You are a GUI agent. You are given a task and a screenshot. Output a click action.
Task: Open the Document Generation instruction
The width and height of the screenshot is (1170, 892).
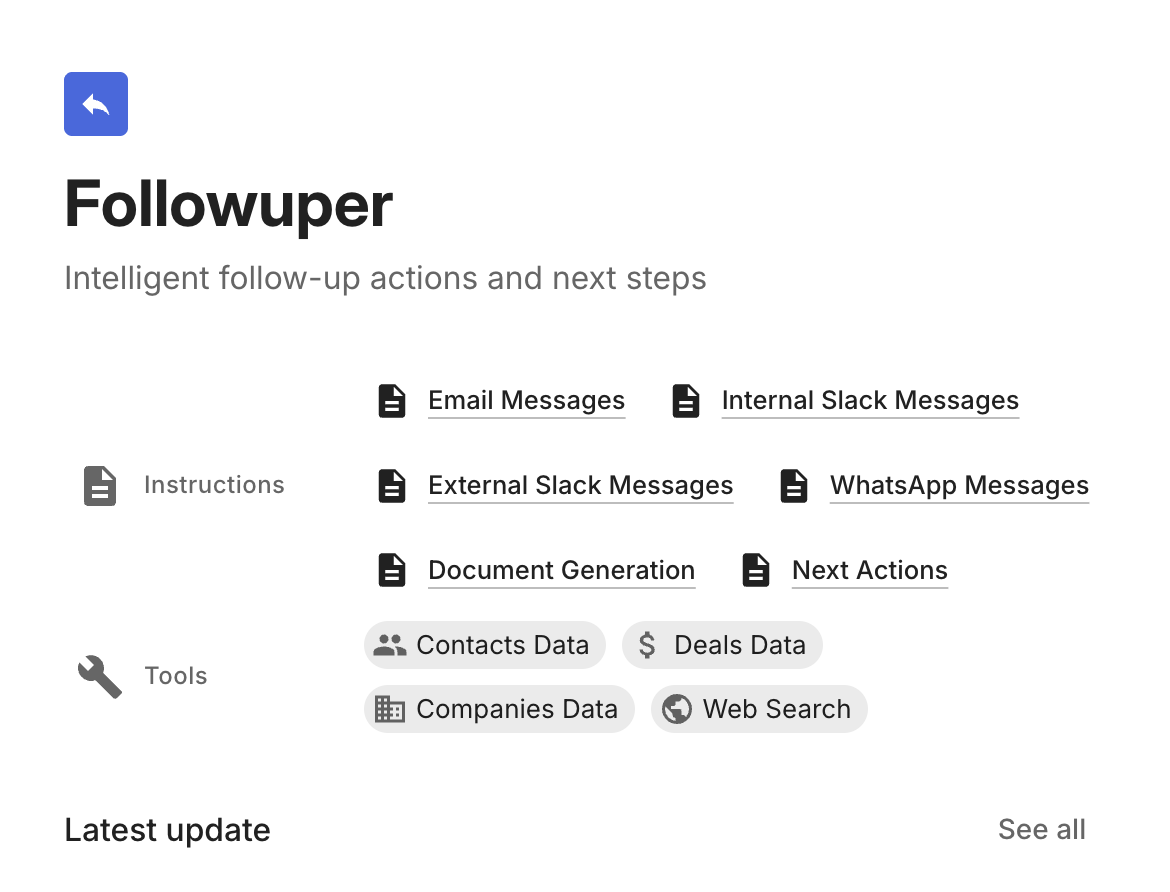pos(561,571)
